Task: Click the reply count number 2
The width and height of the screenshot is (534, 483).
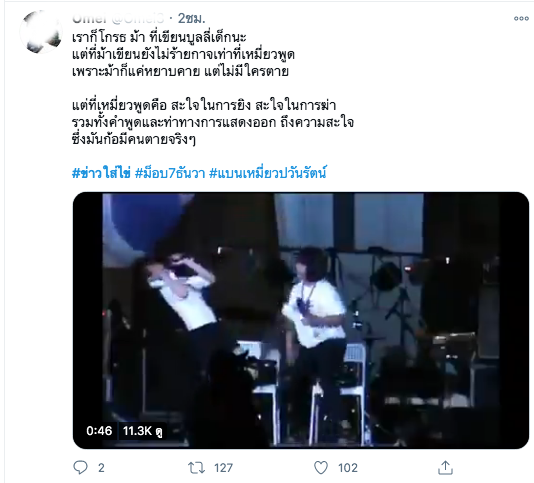Action: (101, 468)
